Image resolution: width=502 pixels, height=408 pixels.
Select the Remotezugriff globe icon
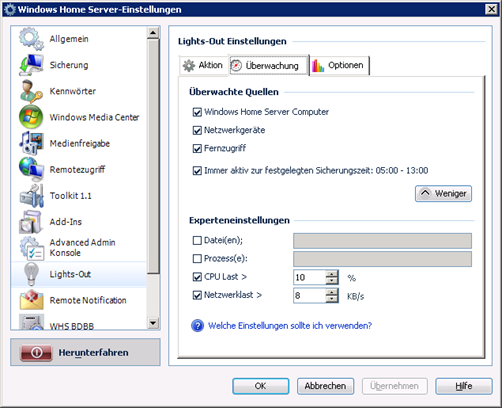[31, 169]
